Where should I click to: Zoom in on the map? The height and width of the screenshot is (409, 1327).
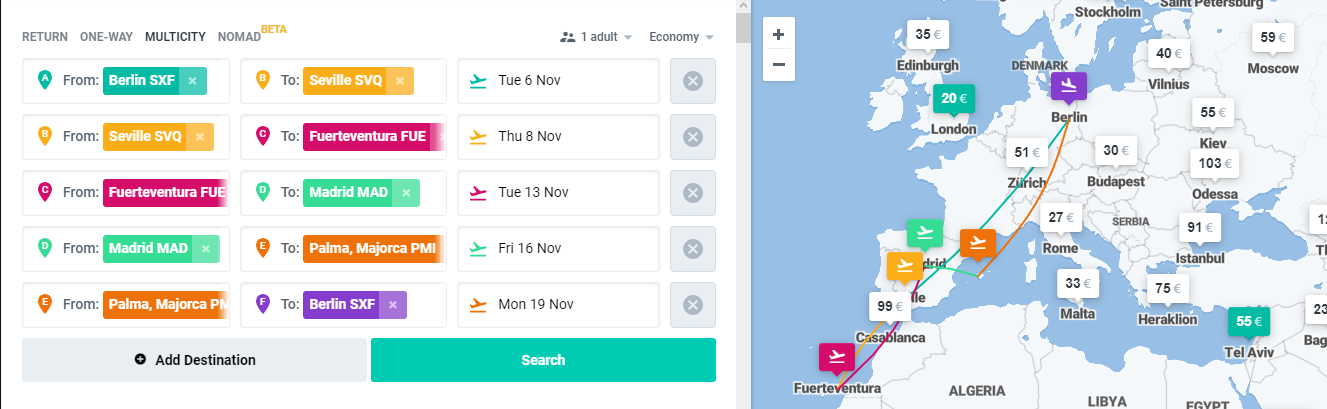tap(779, 34)
